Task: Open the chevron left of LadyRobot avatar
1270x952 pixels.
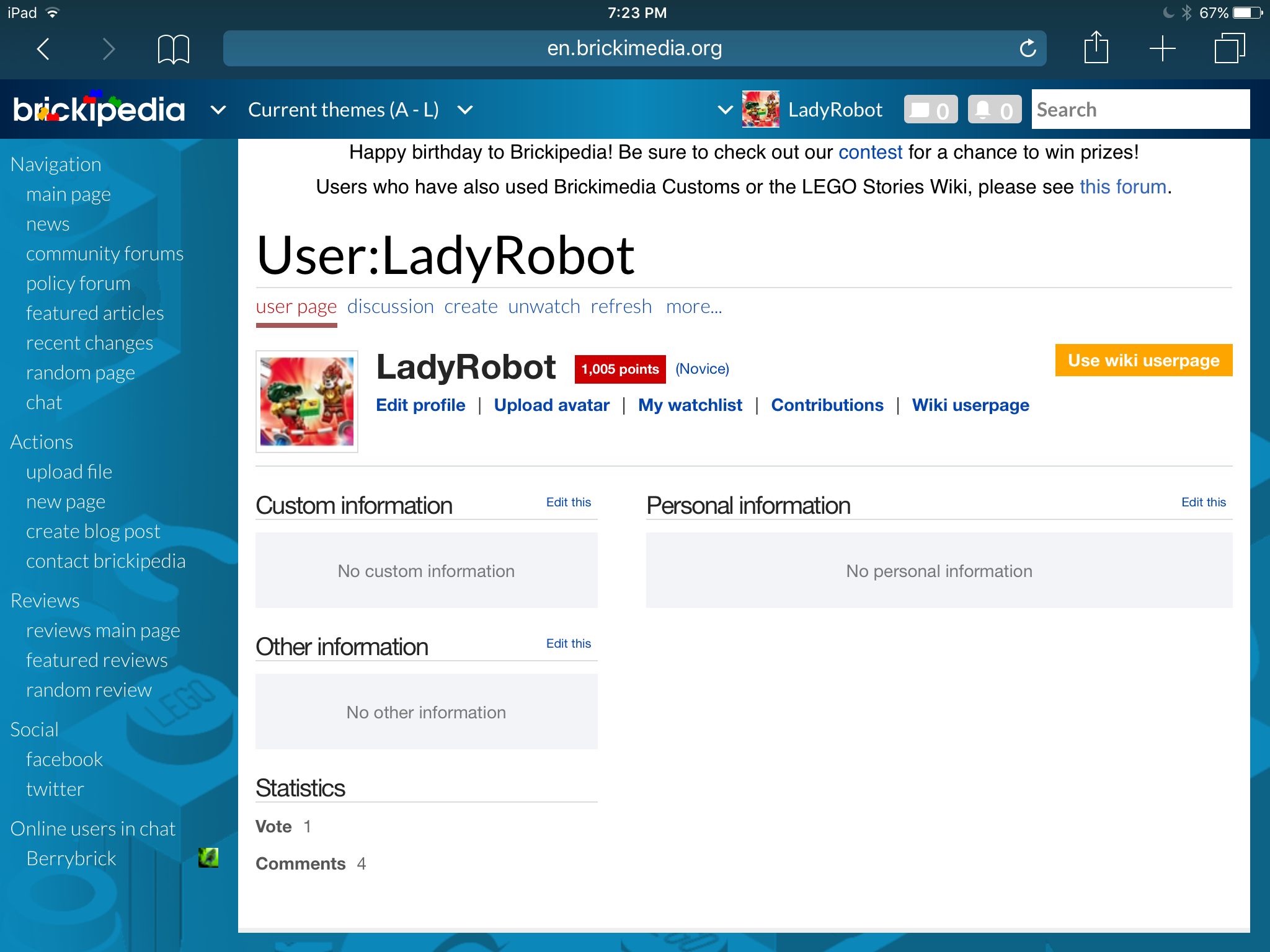Action: (x=725, y=110)
